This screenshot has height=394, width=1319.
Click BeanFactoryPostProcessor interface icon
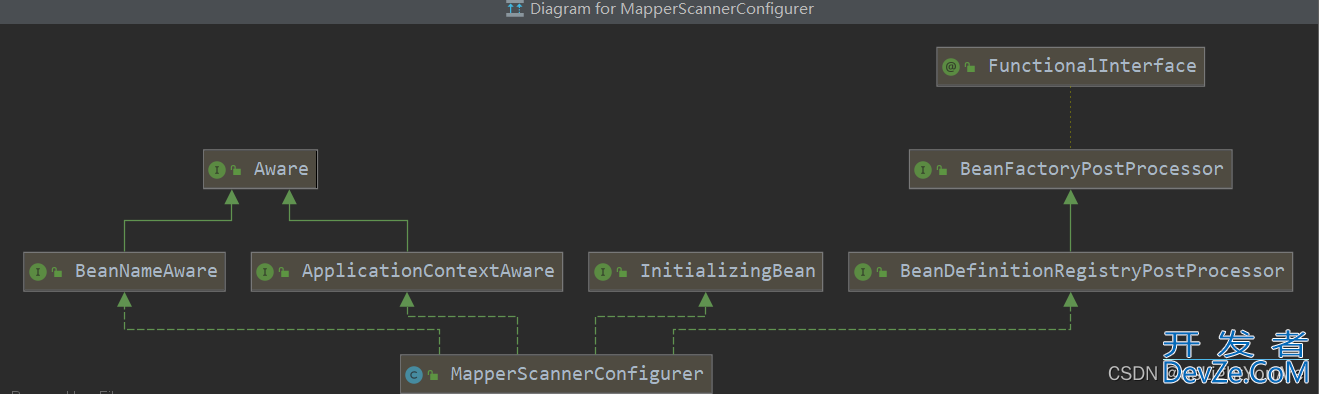tap(923, 170)
